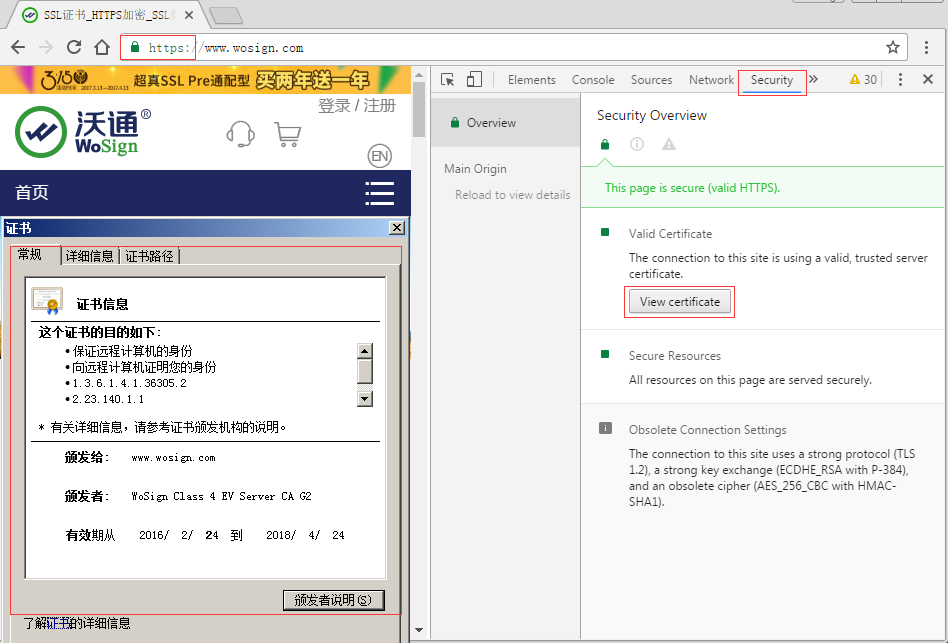Click the browser reload button

coord(74,47)
